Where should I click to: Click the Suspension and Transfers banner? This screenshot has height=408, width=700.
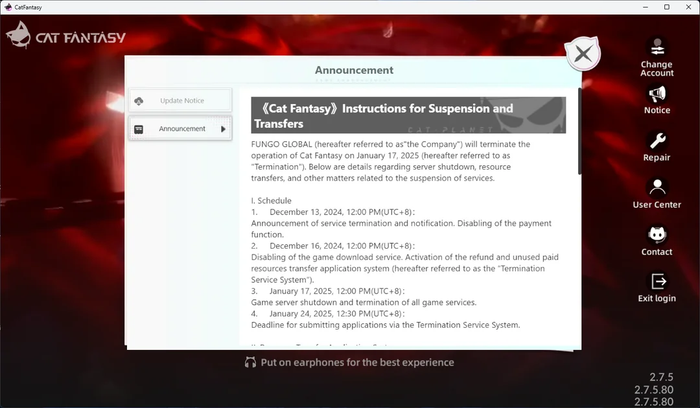click(x=408, y=115)
